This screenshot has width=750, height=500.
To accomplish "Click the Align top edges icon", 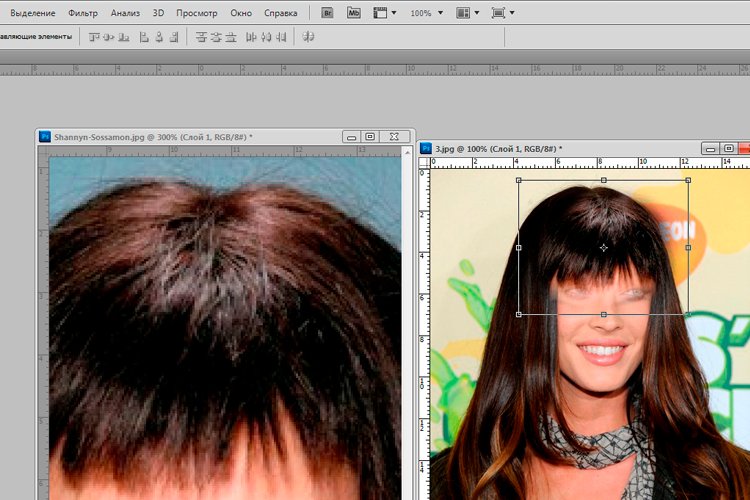I will [94, 37].
